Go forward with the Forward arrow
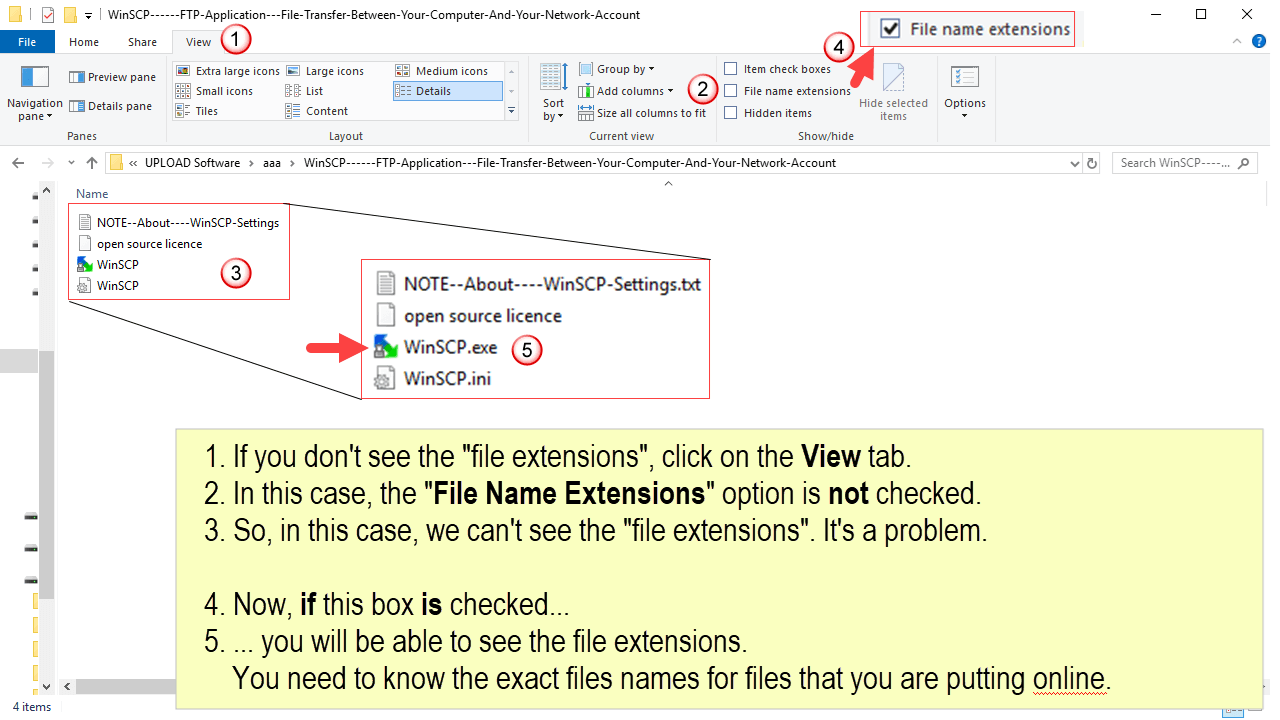 [x=46, y=163]
